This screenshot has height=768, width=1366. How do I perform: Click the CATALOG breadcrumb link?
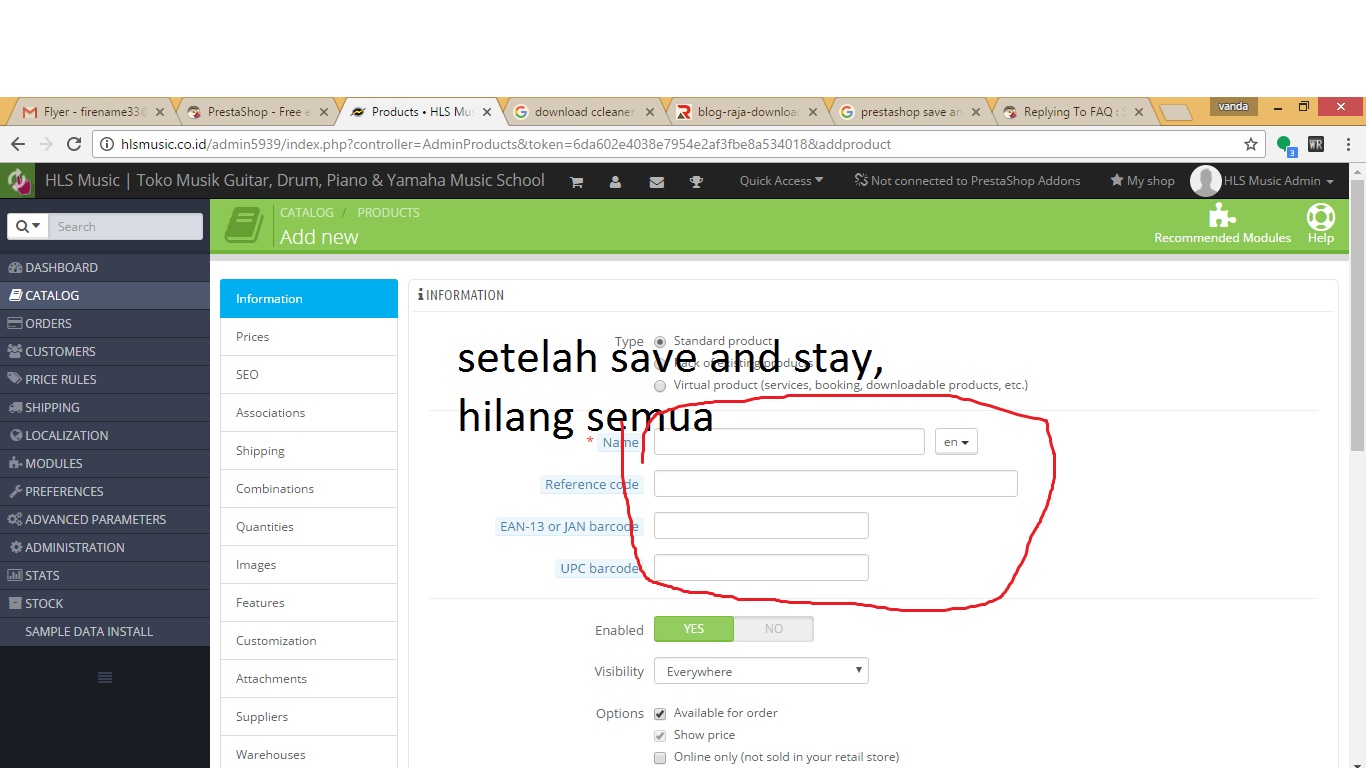tap(307, 212)
